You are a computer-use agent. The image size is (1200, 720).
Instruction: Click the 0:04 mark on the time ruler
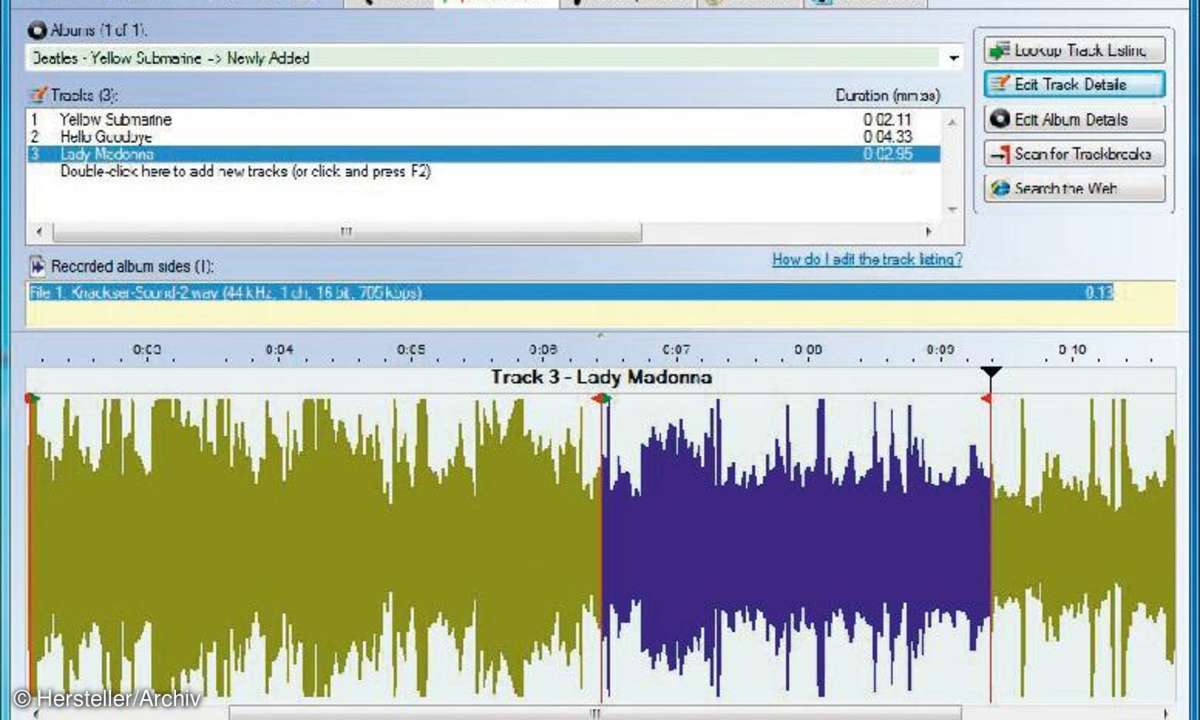click(x=280, y=350)
